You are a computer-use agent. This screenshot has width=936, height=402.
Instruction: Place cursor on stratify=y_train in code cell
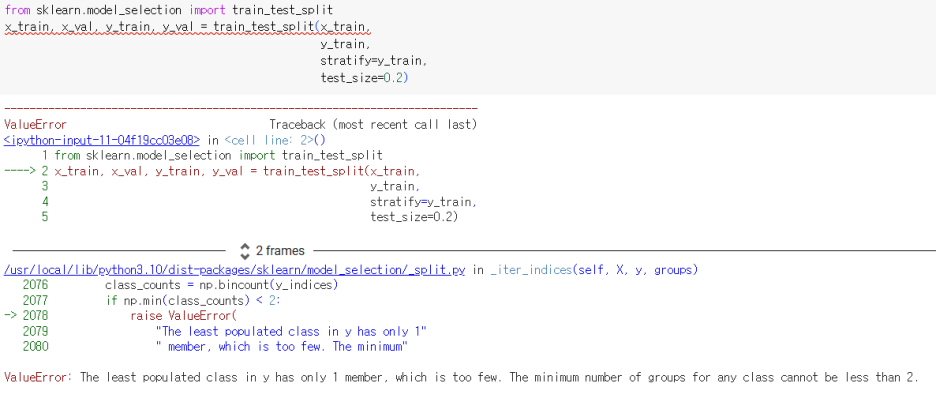pos(374,61)
